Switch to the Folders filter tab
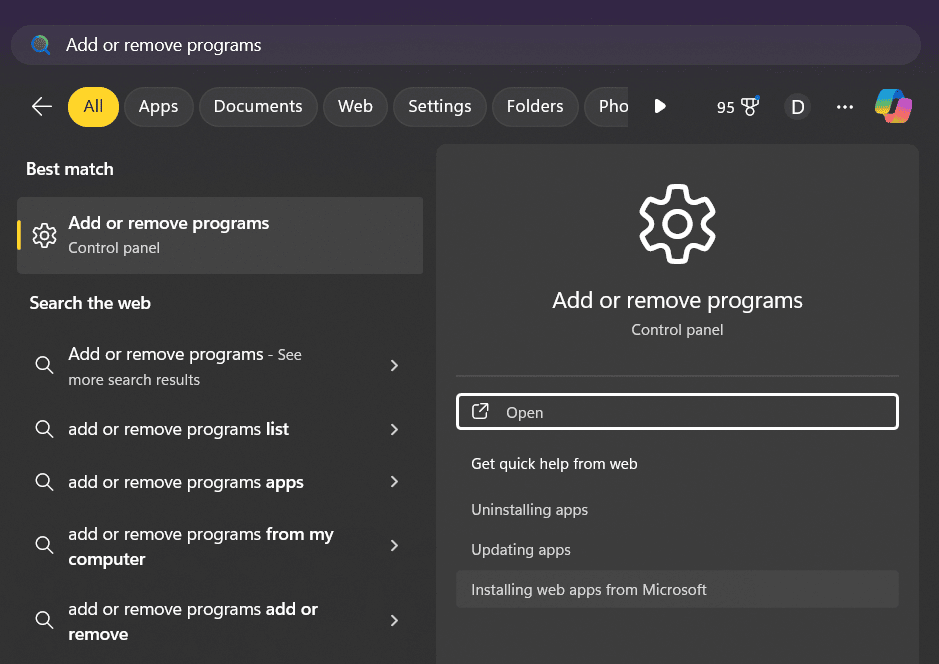939x664 pixels. point(535,107)
